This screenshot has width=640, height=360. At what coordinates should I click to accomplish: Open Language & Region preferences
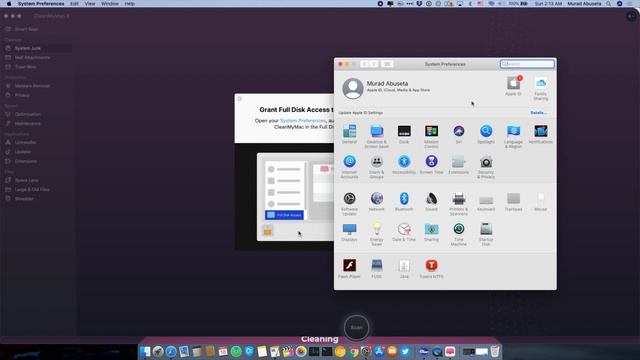point(513,136)
